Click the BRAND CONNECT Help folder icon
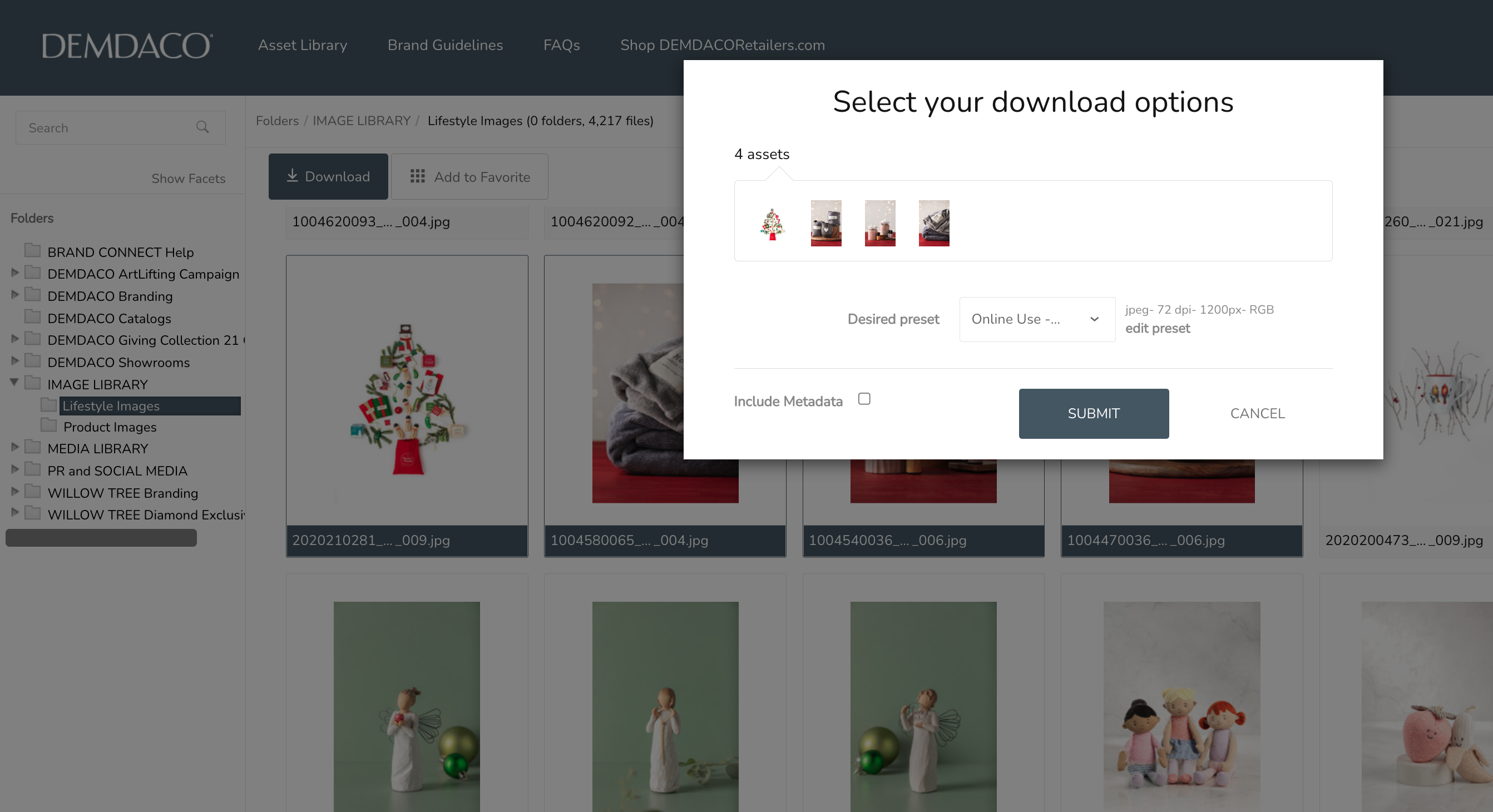Image resolution: width=1493 pixels, height=812 pixels. pos(32,251)
